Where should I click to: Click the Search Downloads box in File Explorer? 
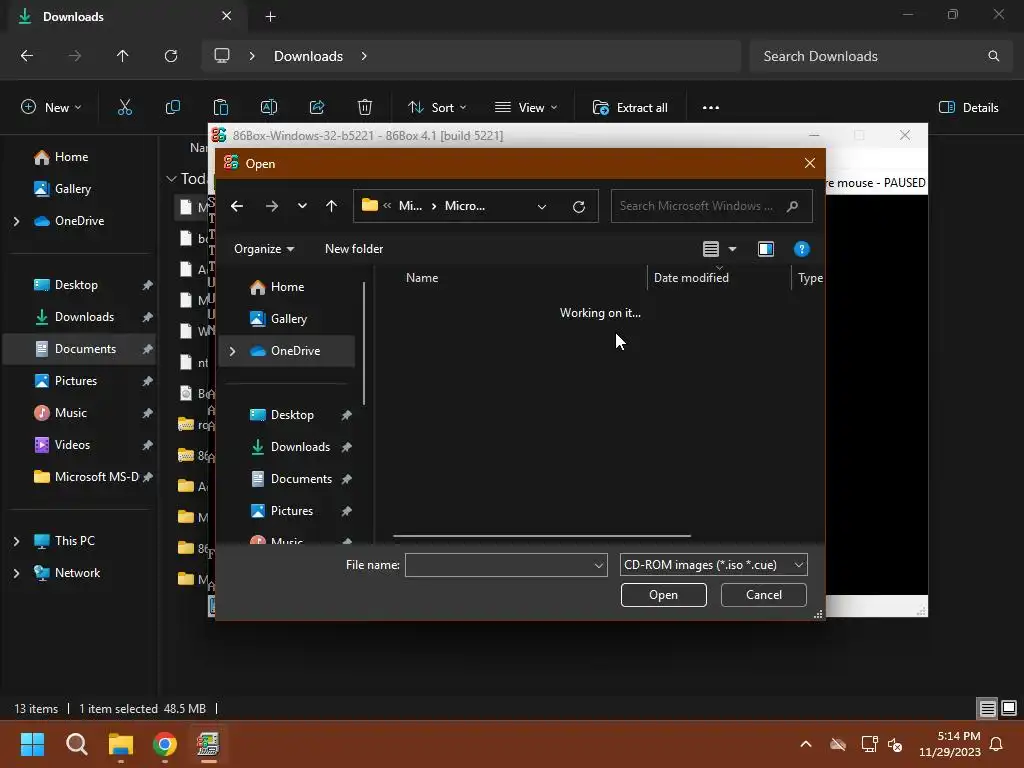(x=881, y=56)
